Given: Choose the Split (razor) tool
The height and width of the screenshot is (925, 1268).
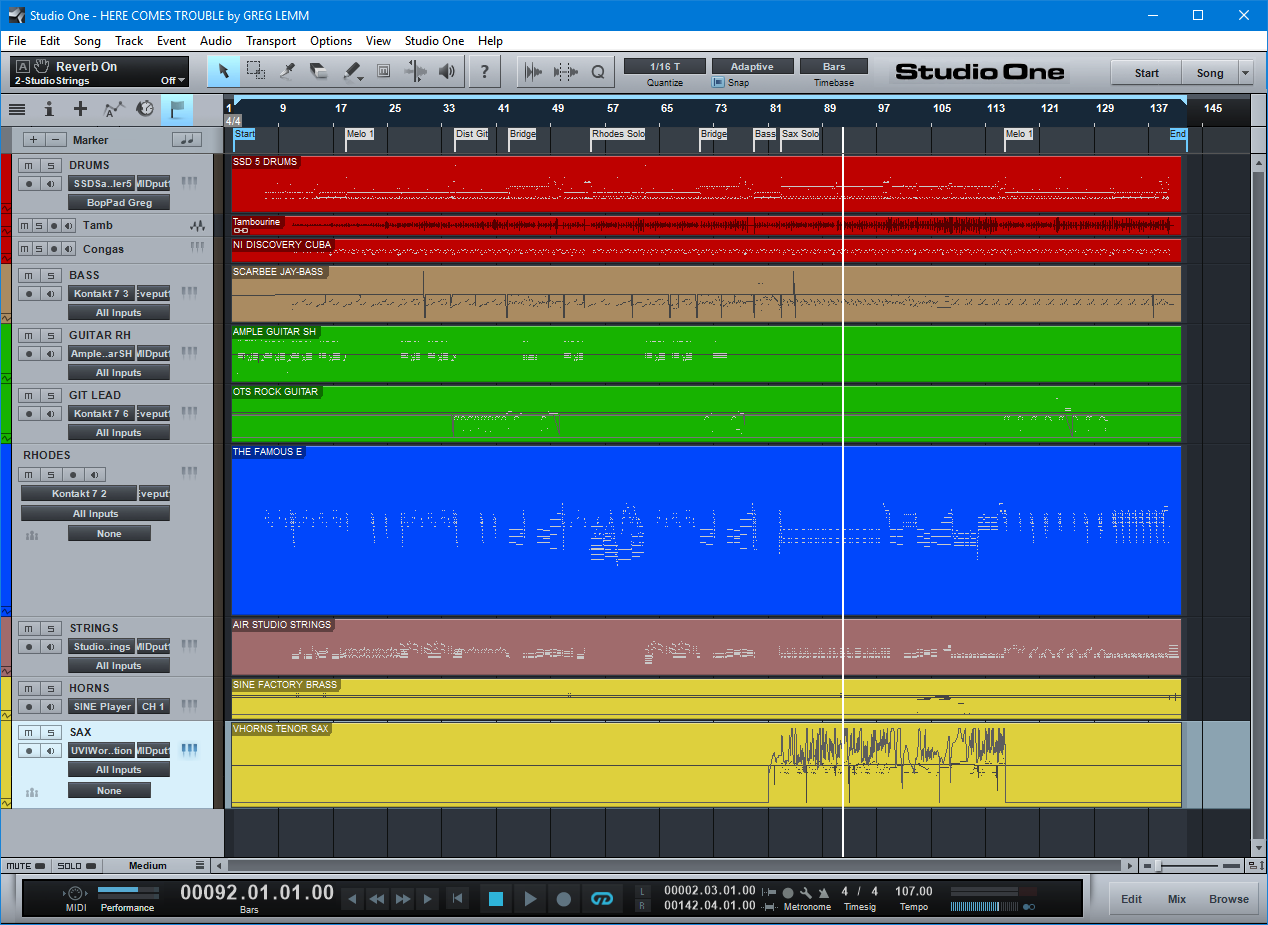Looking at the screenshot, I should tap(288, 71).
